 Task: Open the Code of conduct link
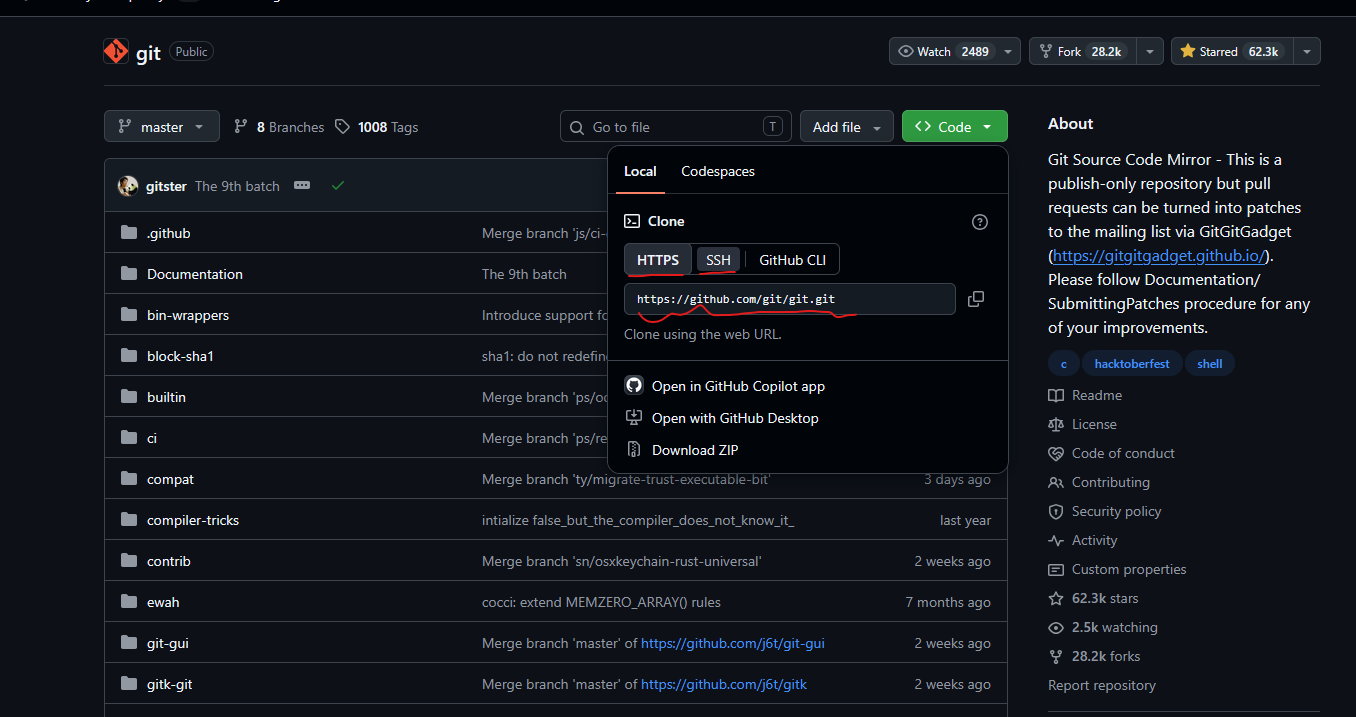click(1123, 453)
